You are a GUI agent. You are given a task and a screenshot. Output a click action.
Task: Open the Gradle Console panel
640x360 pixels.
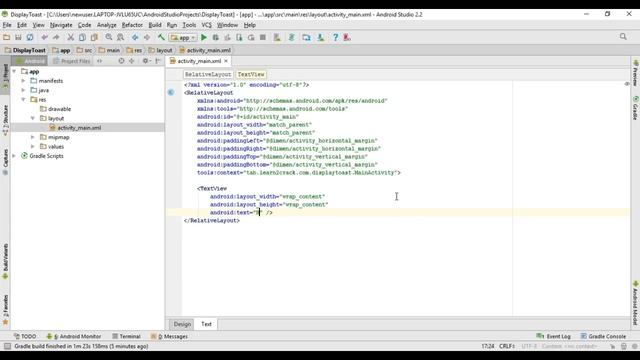[x=603, y=336]
